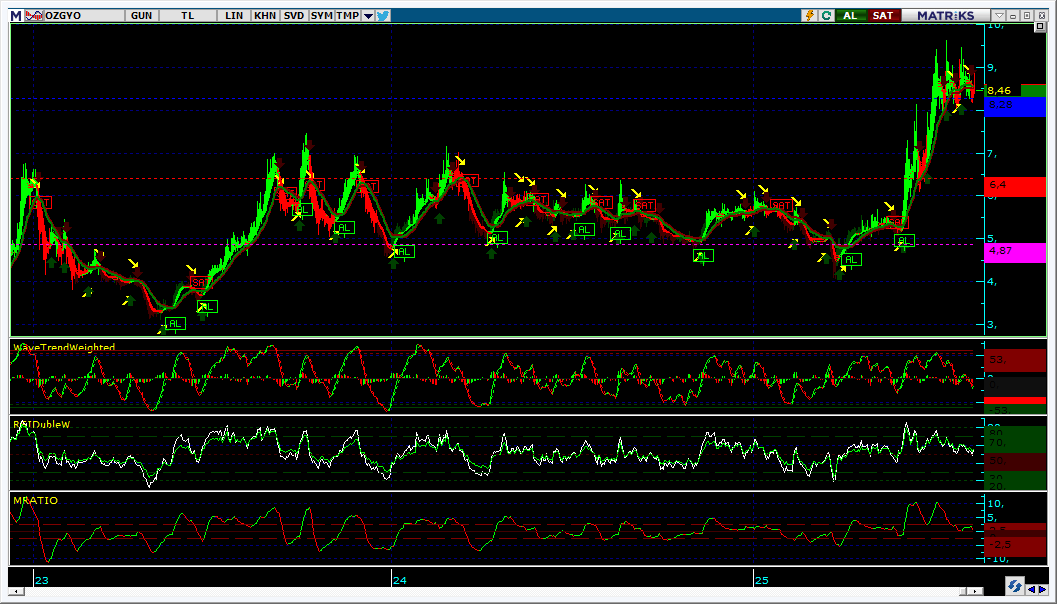Image resolution: width=1057 pixels, height=604 pixels.
Task: Click the MATRIKS logo button
Action: 946,15
